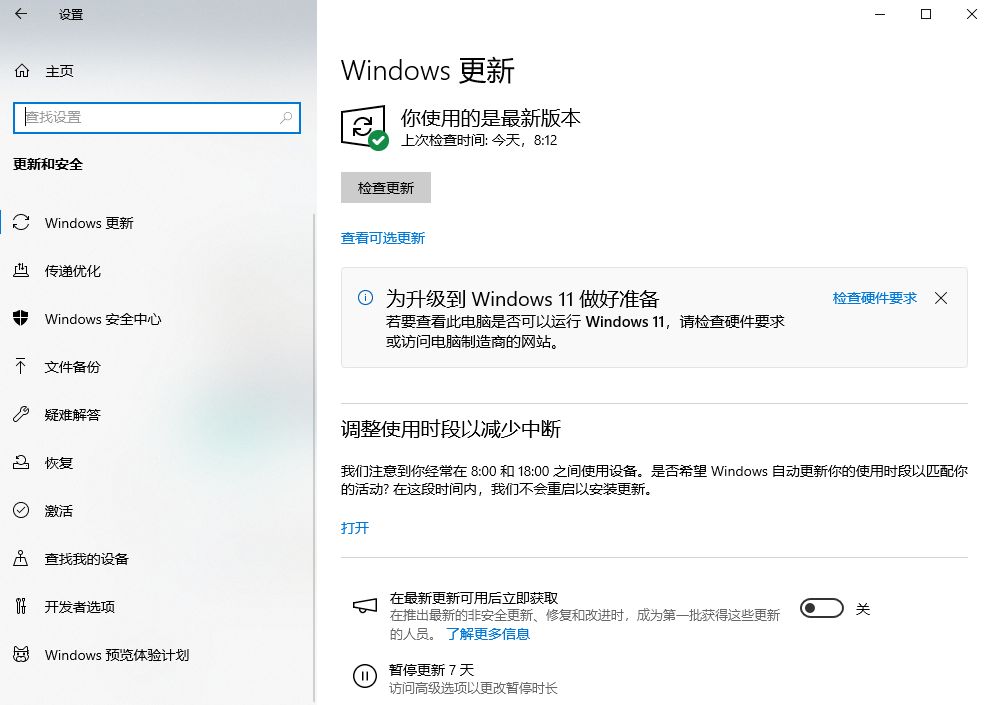
Task: Open 开发者选项 icon
Action: (x=21, y=606)
